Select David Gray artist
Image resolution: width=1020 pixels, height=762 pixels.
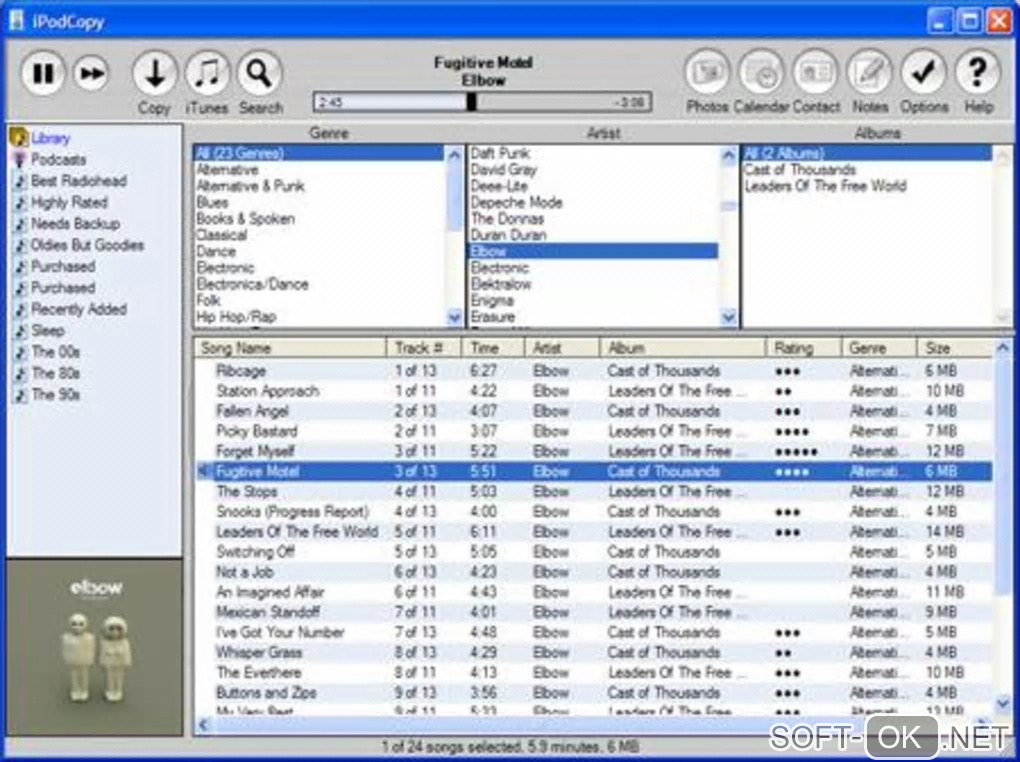click(503, 170)
